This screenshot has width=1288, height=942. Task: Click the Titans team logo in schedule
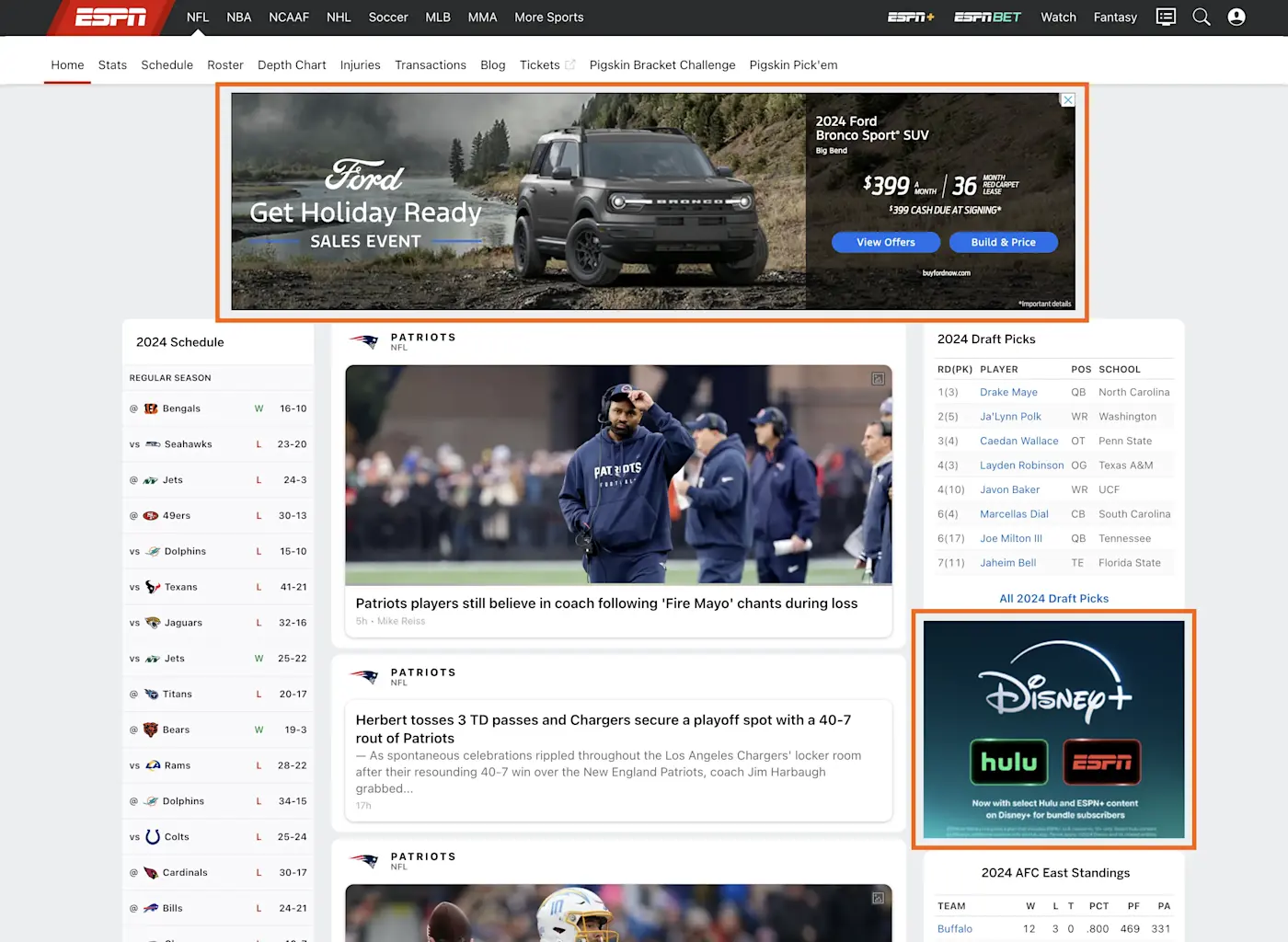click(151, 695)
